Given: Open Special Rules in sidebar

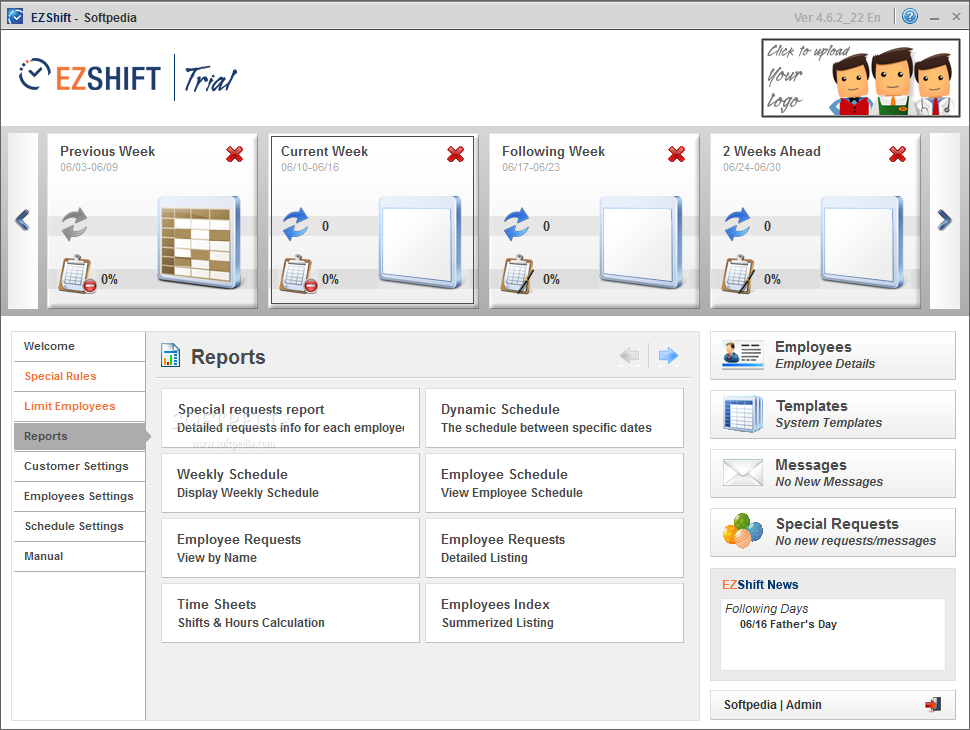Looking at the screenshot, I should 79,376.
